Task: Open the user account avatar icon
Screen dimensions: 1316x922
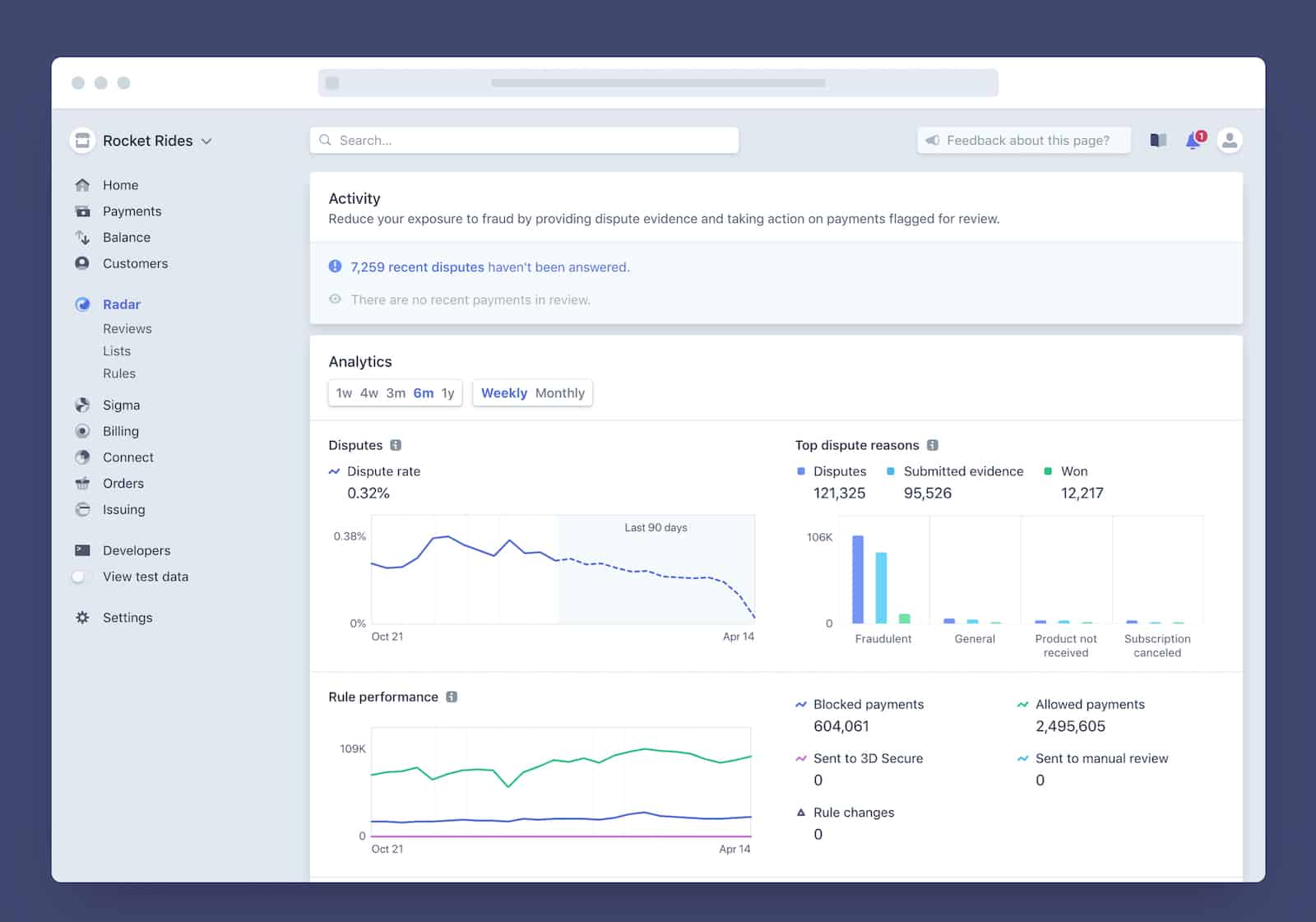Action: [x=1229, y=141]
